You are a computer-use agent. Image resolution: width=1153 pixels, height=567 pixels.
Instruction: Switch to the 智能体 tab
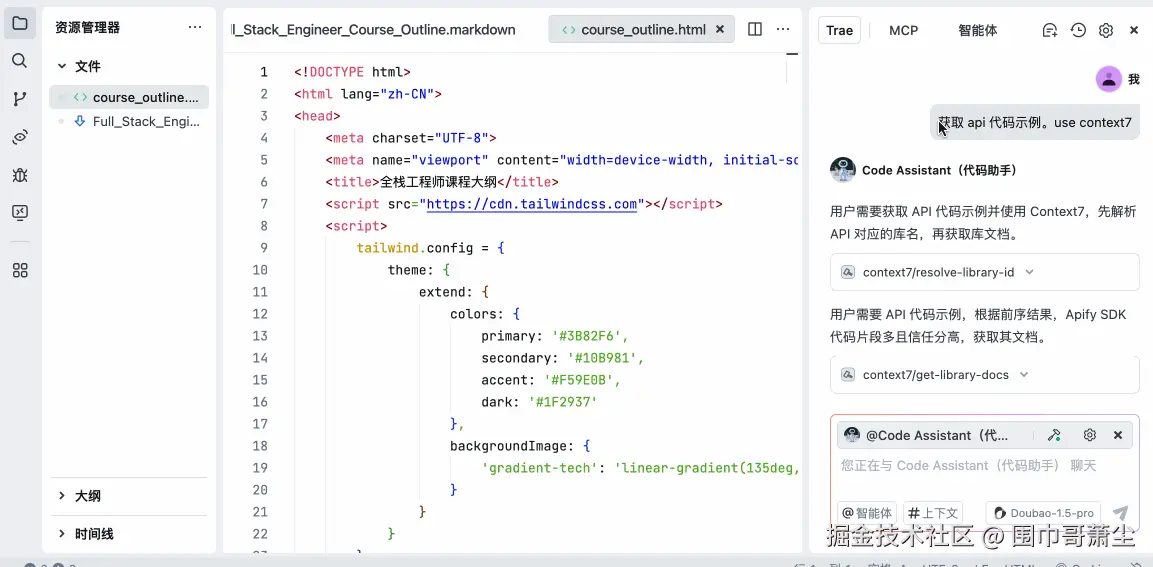977,30
